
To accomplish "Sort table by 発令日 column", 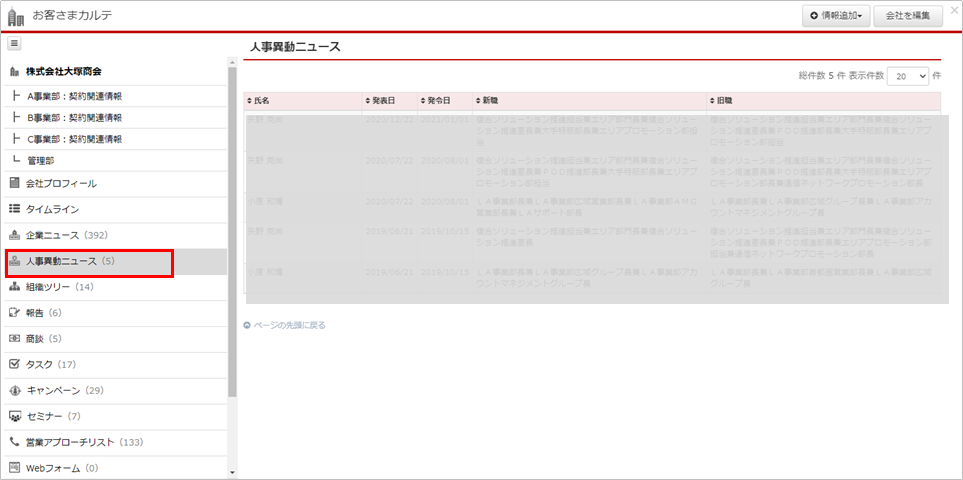I will tap(435, 101).
